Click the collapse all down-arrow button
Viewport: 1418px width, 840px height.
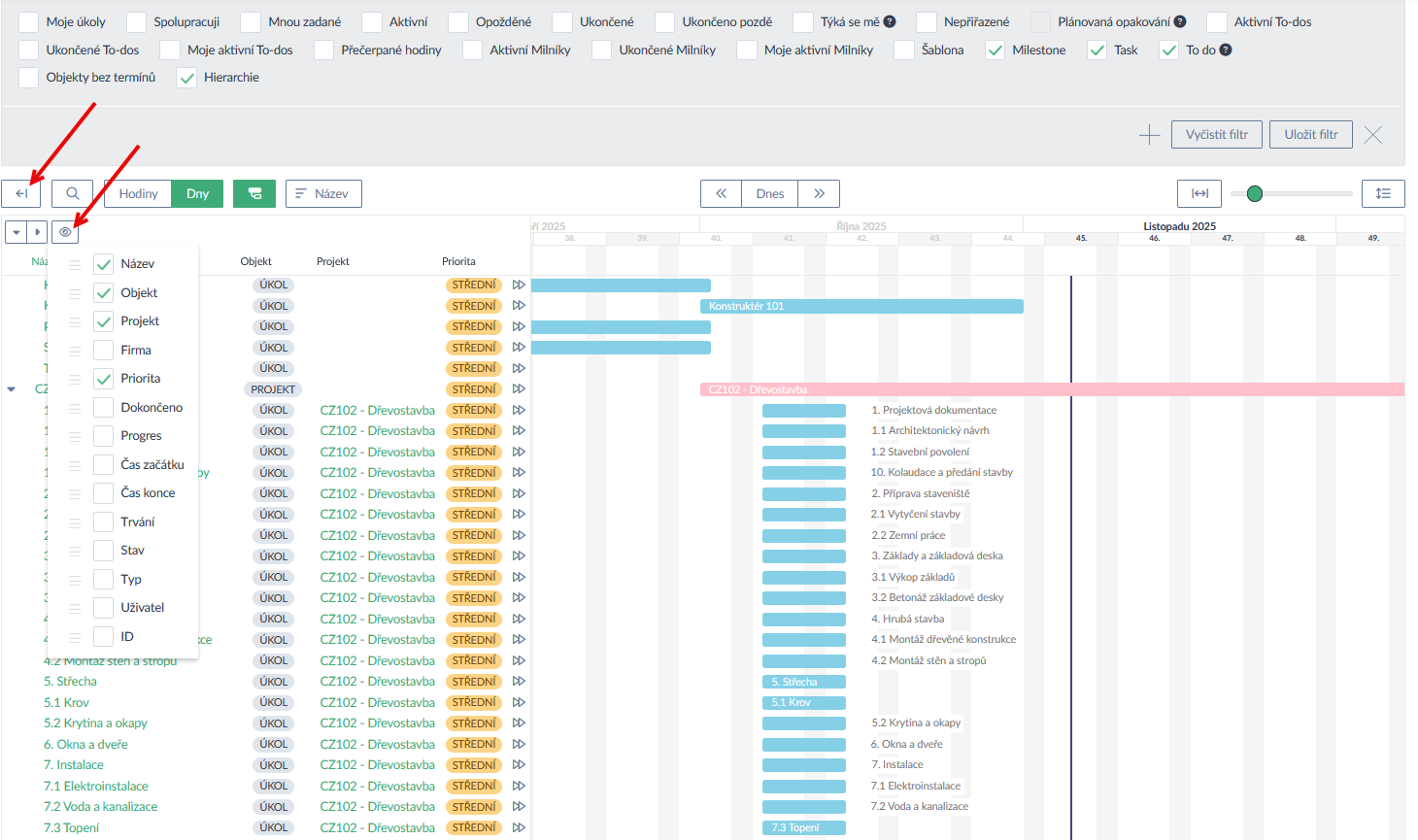[17, 232]
